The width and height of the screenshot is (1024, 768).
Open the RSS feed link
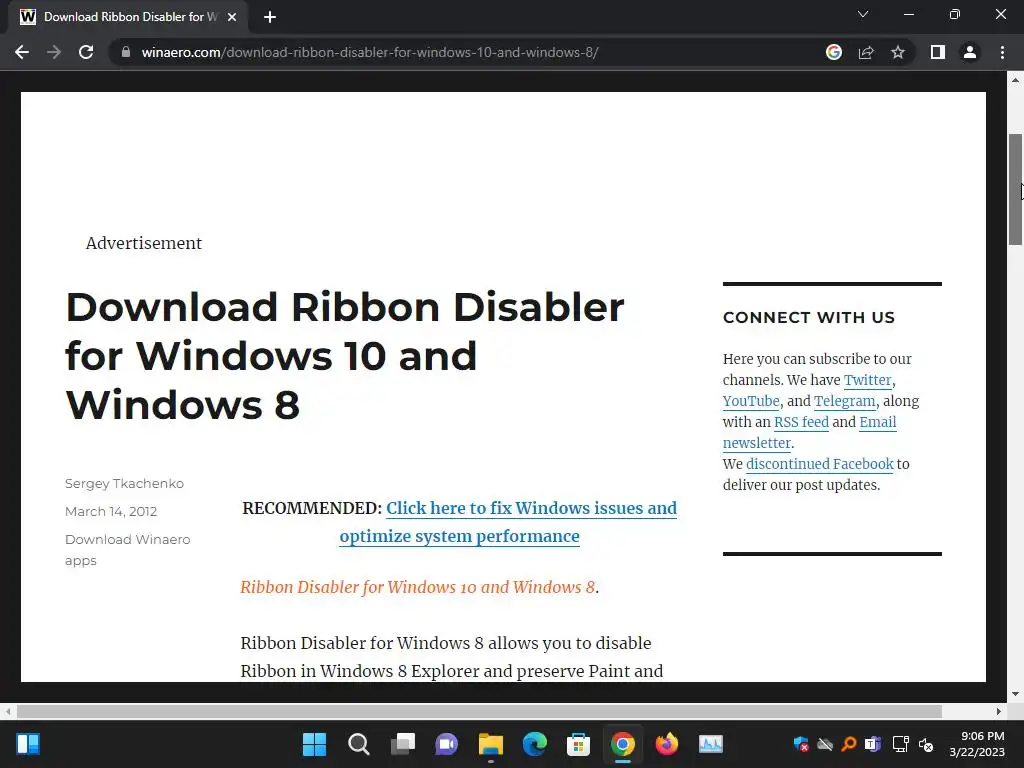pyautogui.click(x=801, y=422)
